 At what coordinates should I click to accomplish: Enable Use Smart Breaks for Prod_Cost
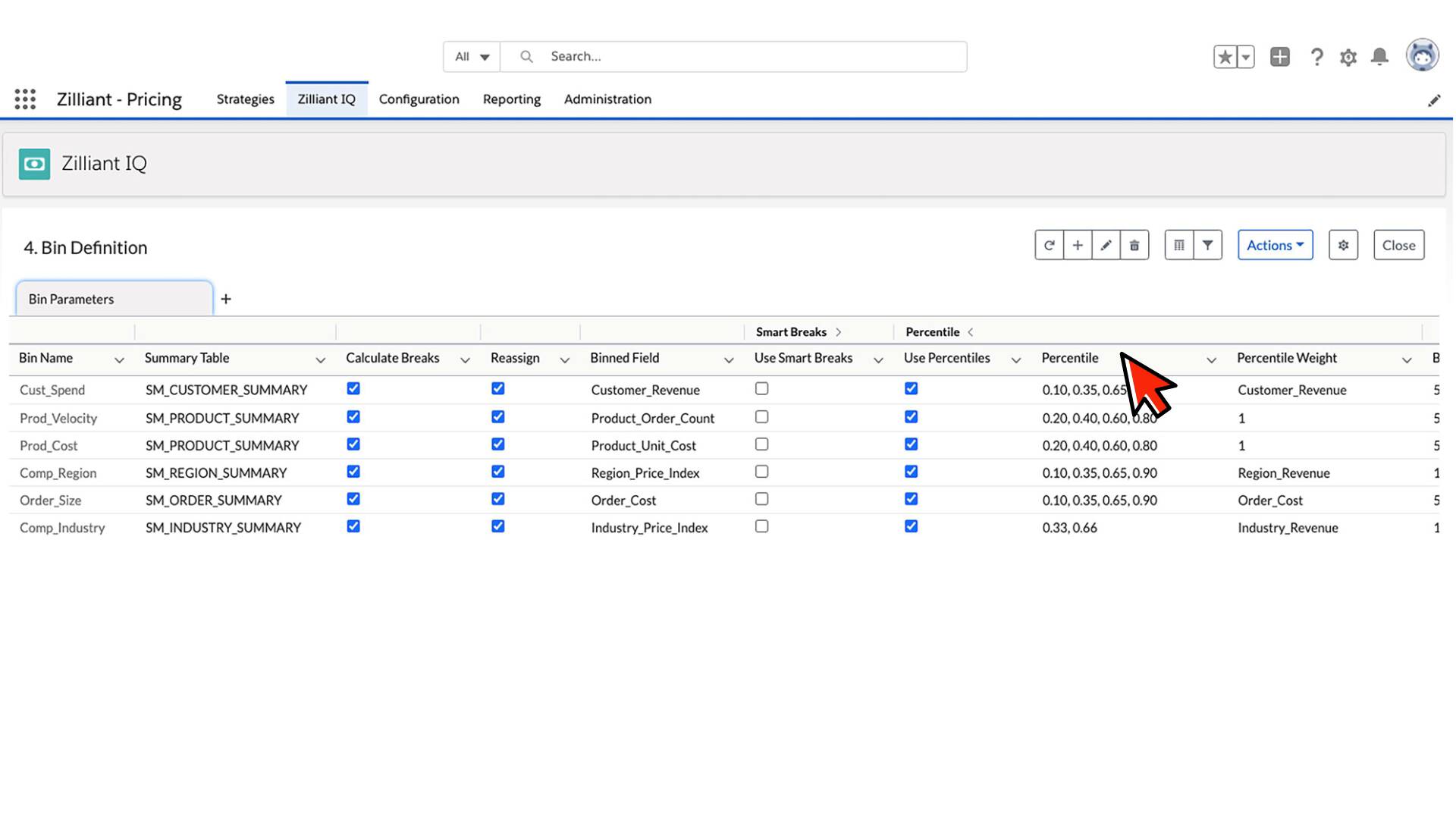(761, 444)
